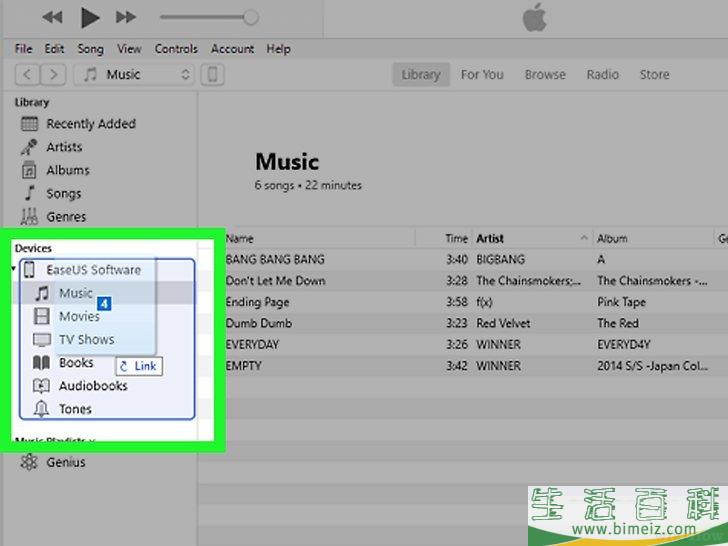728x546 pixels.
Task: Select the song Ending Page
Action: 257,302
